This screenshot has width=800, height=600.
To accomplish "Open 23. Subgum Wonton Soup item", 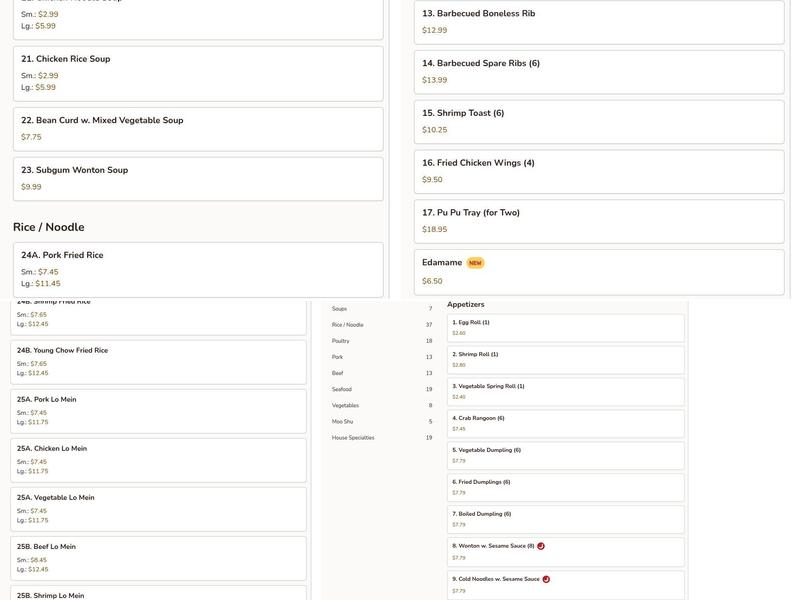I will (x=197, y=178).
